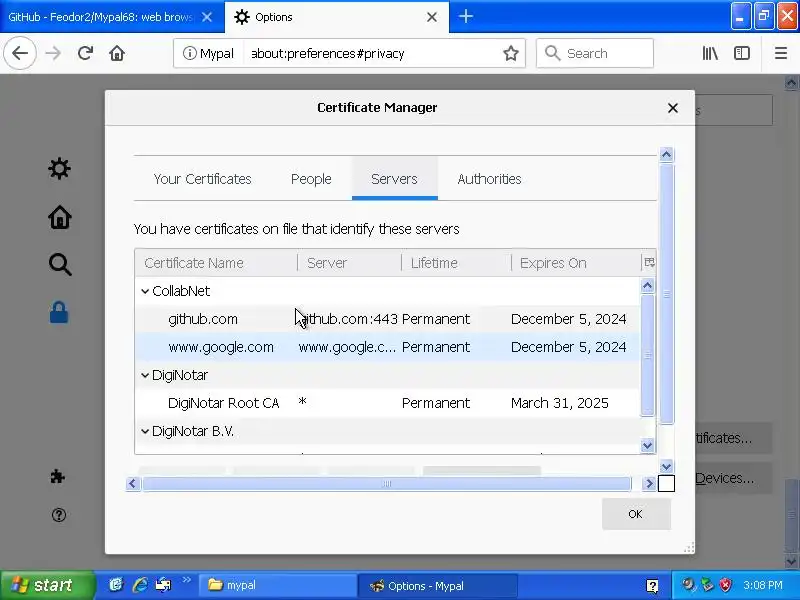Show site info for Mypal identity icon
800x600 pixels.
[208, 53]
